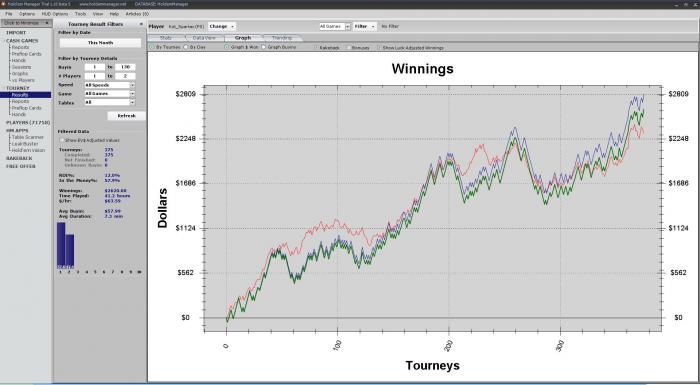Switch to the Trending tab
This screenshot has height=385, width=700.
coord(282,38)
